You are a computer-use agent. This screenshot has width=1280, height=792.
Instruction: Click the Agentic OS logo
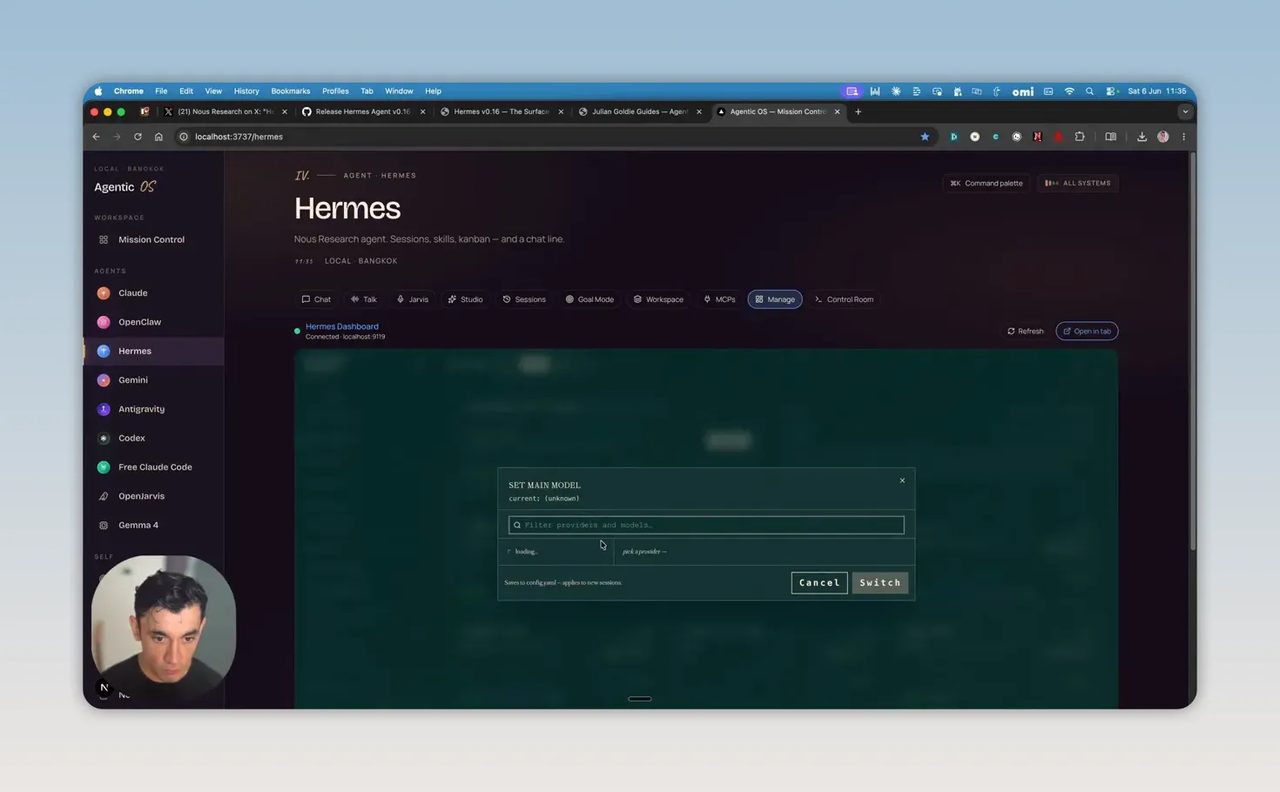point(125,187)
